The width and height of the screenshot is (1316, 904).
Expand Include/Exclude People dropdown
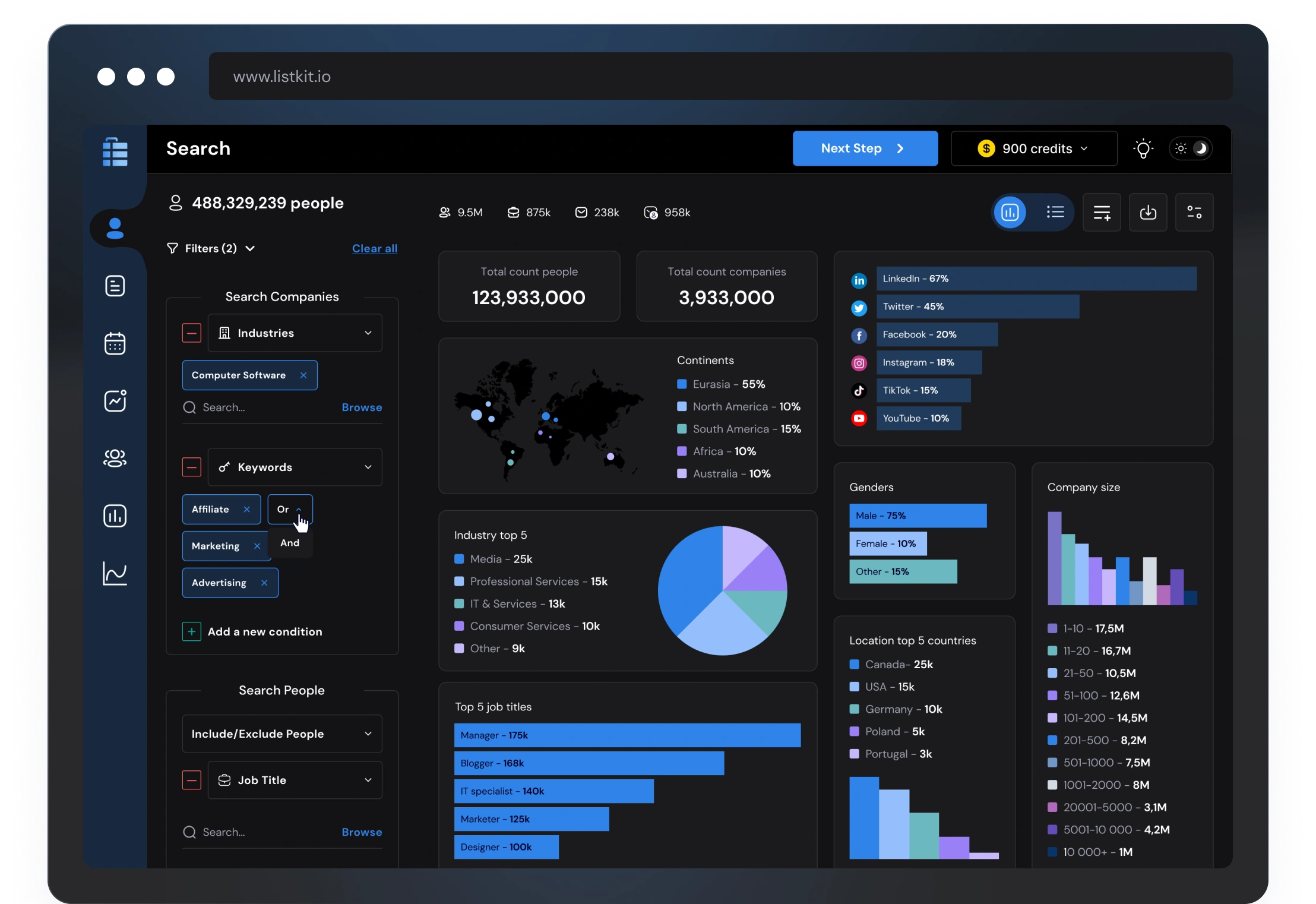point(281,734)
